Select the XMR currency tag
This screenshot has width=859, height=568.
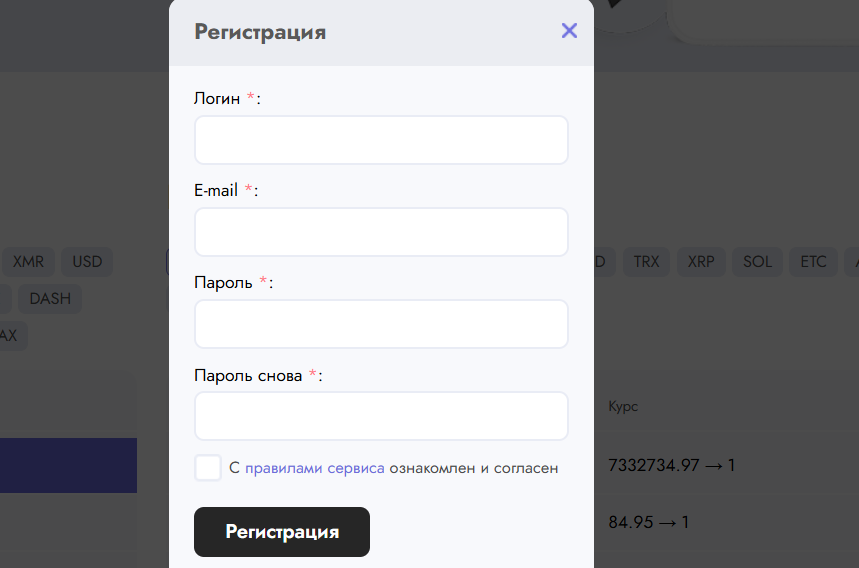tap(28, 262)
